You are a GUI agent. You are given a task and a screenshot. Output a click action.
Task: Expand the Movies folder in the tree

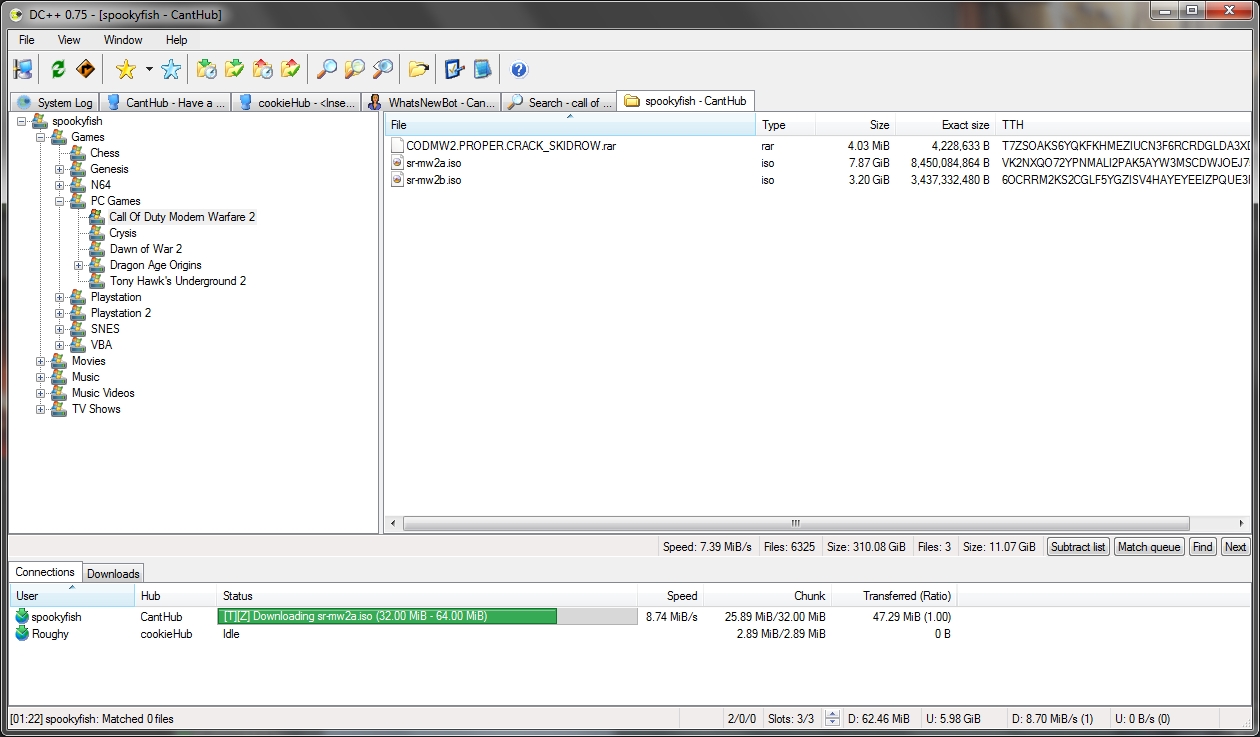pos(41,361)
